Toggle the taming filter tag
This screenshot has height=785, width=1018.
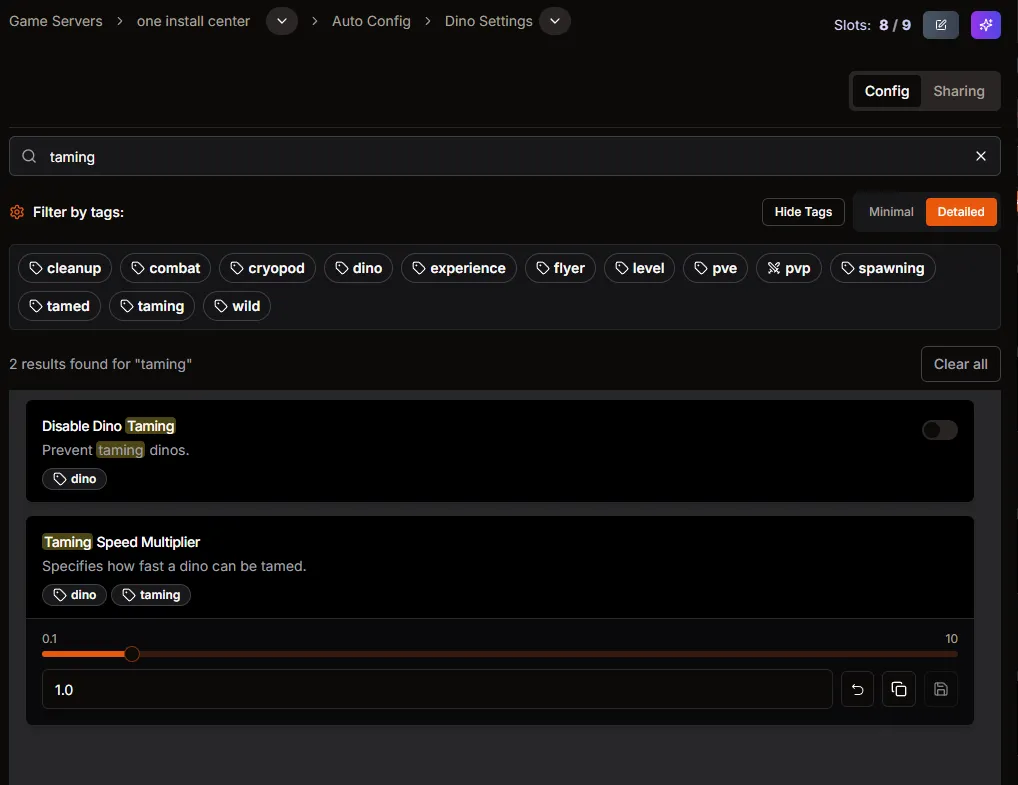(152, 306)
